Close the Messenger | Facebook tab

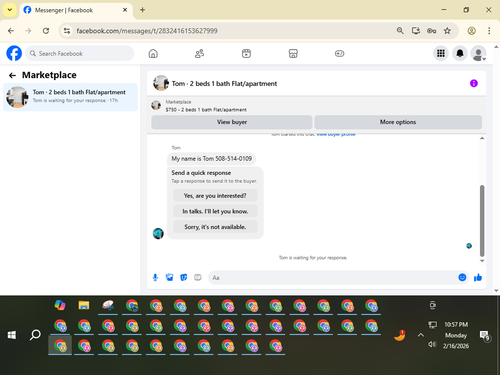tap(125, 10)
